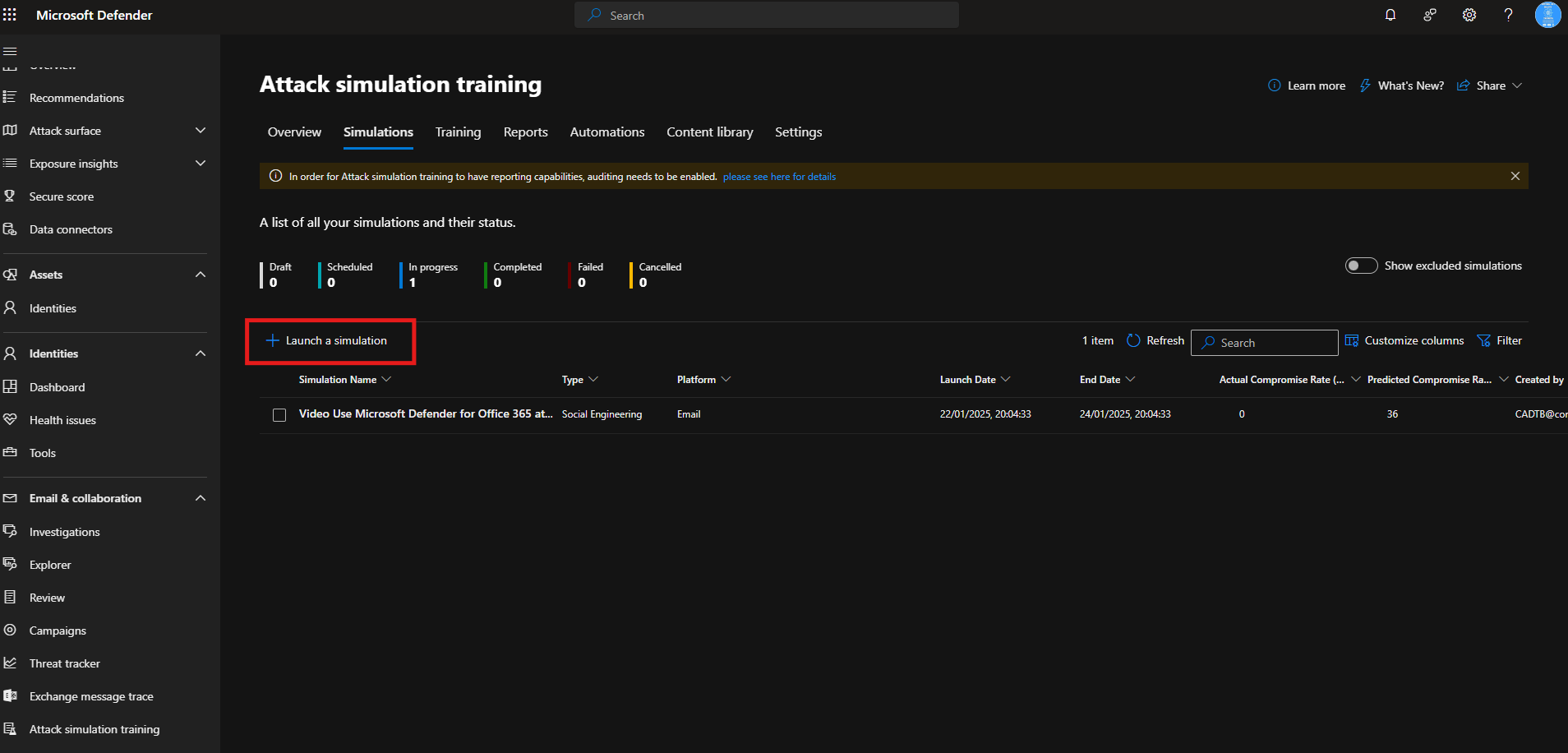Collapse the Assets section chevron
Screen dimensions: 1568x753
(x=201, y=275)
